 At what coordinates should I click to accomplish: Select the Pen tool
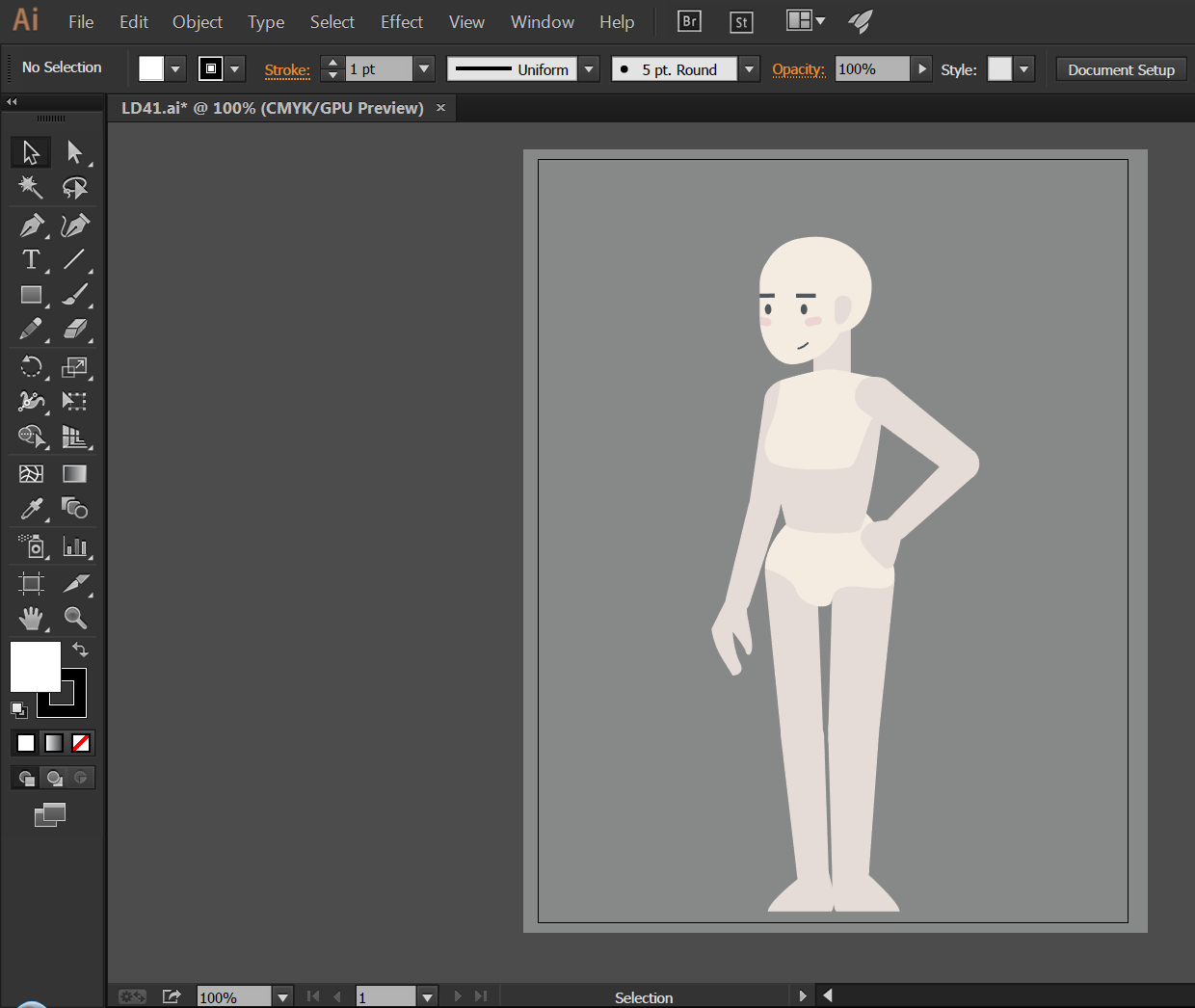click(x=31, y=225)
